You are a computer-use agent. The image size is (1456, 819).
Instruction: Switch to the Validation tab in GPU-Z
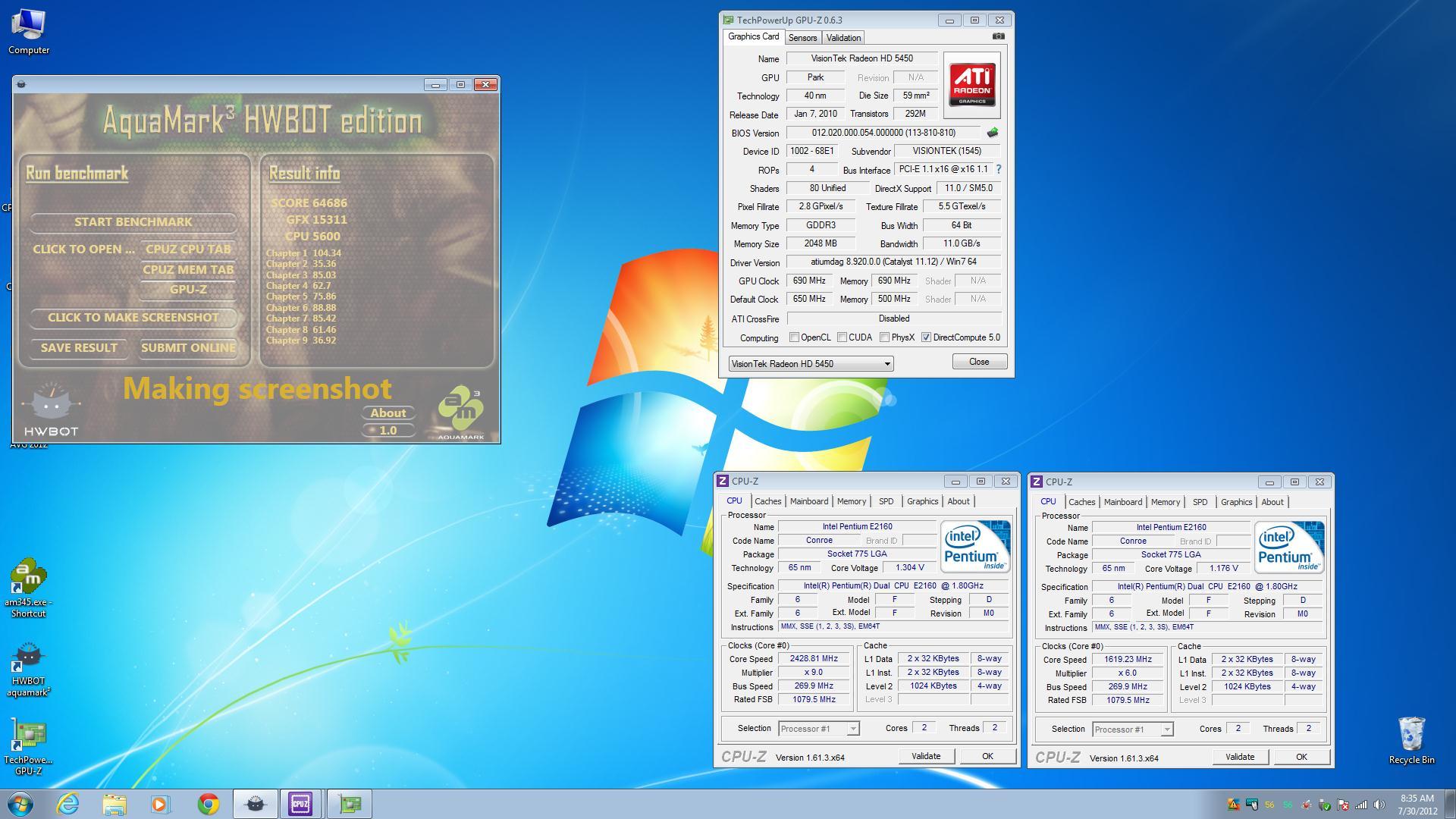coord(843,38)
